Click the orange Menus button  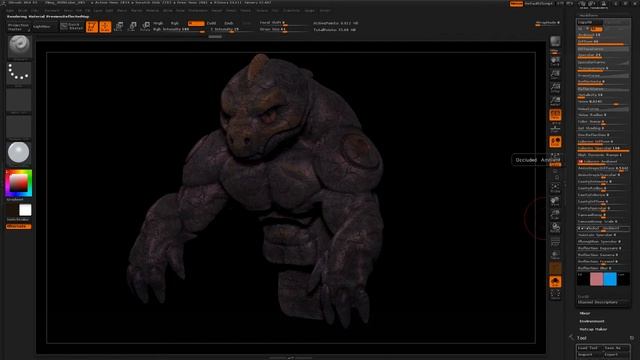[516, 4]
